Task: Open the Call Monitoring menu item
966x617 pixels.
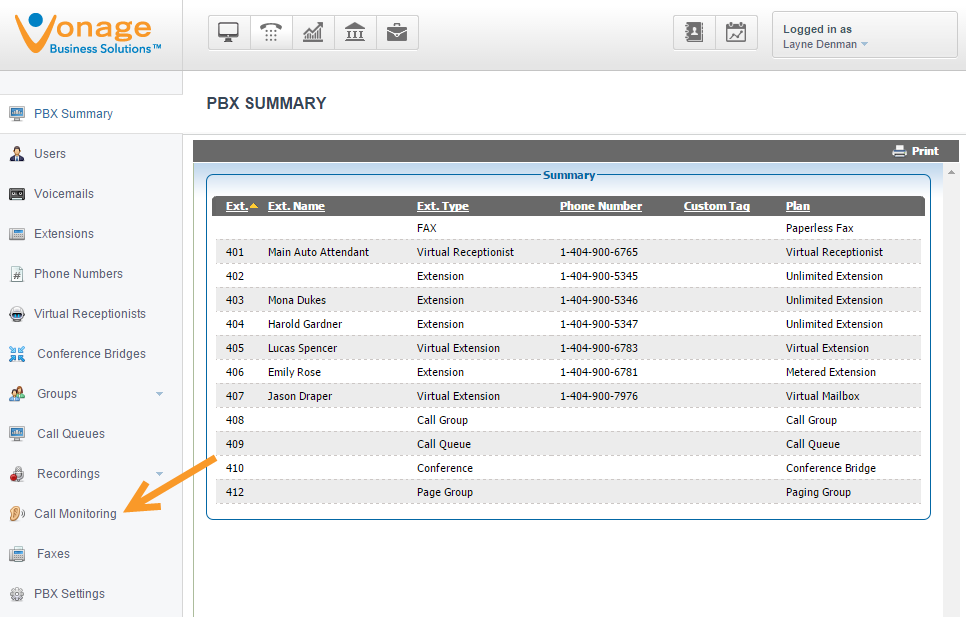Action: 75,514
